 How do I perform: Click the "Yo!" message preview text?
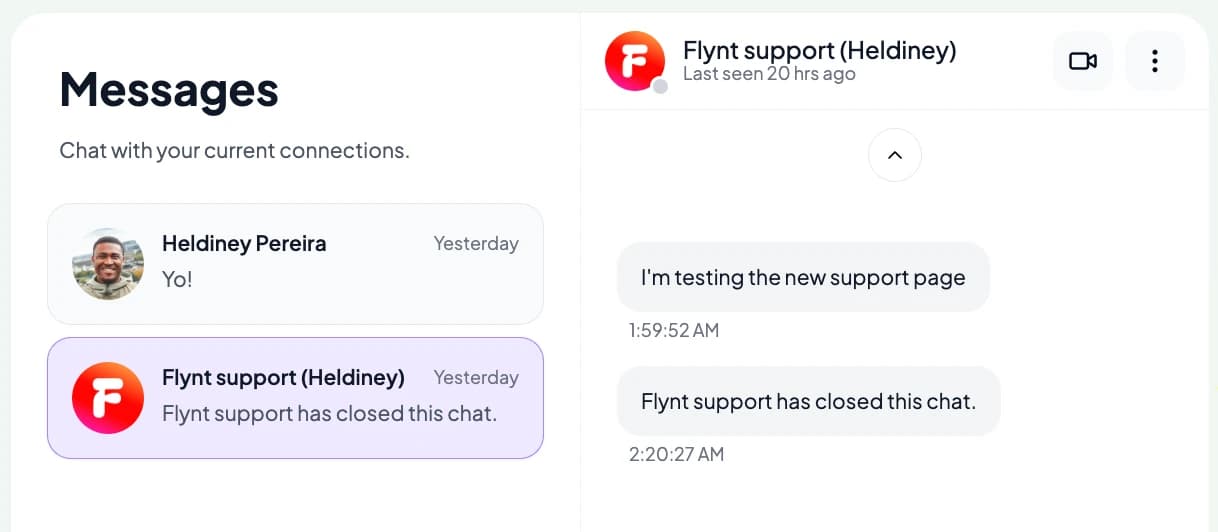pyautogui.click(x=177, y=279)
